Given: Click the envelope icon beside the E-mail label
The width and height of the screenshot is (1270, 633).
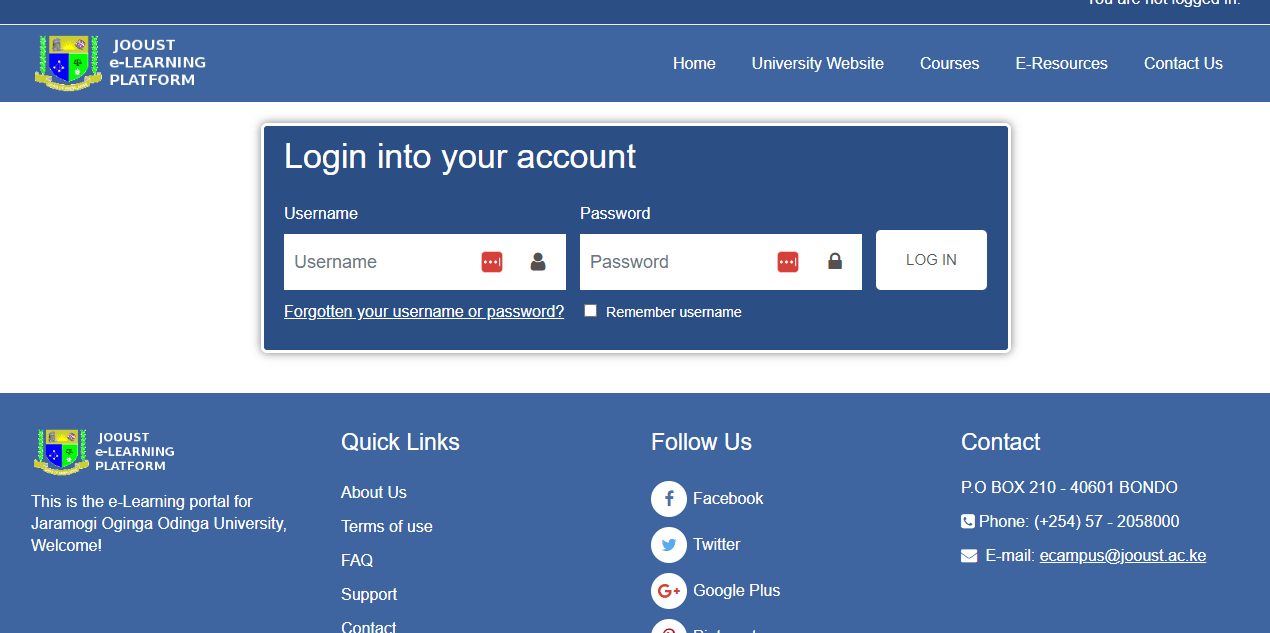Looking at the screenshot, I should coord(967,555).
